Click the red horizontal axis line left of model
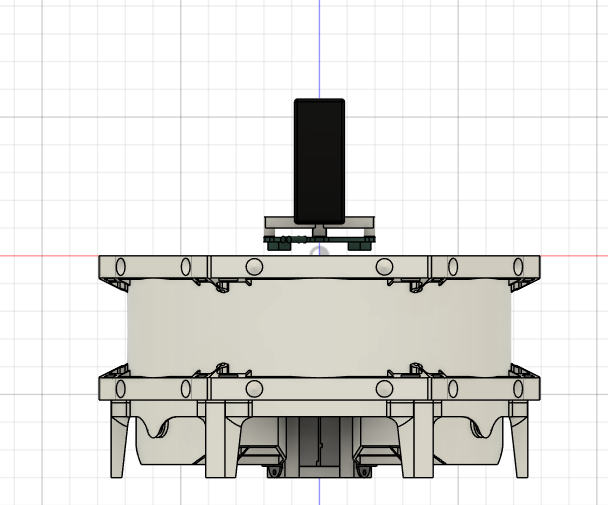This screenshot has width=608, height=505. 49,256
